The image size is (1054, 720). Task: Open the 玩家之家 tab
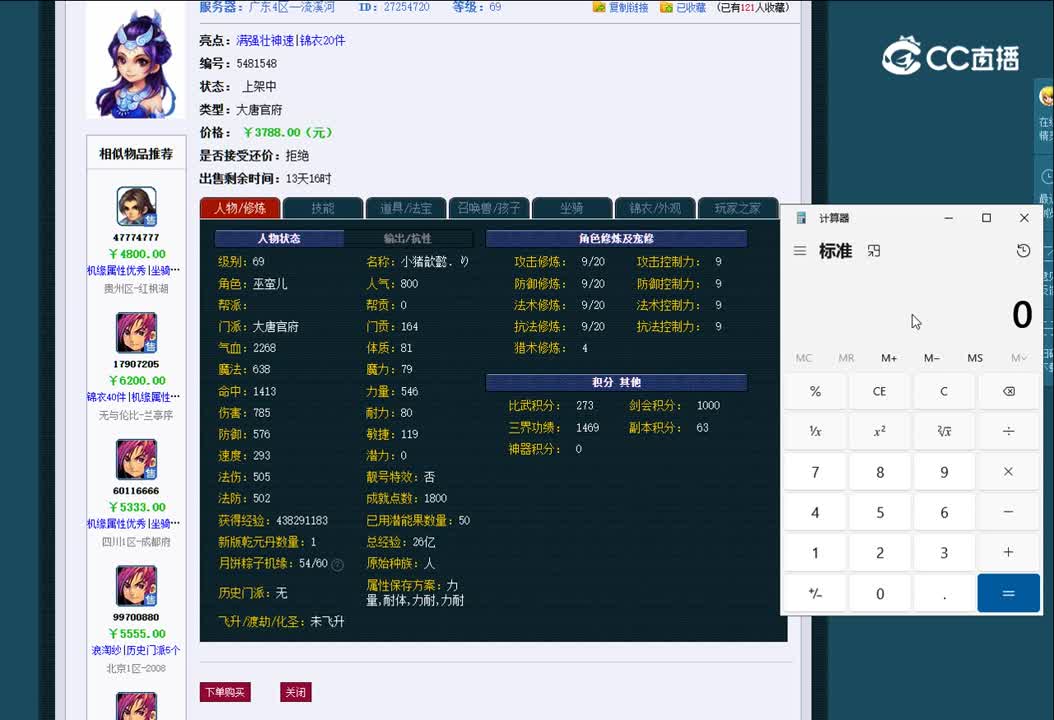pos(738,208)
